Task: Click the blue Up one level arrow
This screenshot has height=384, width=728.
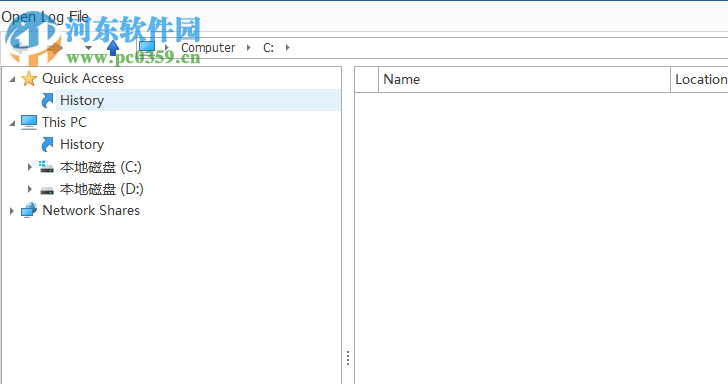Action: [x=113, y=47]
